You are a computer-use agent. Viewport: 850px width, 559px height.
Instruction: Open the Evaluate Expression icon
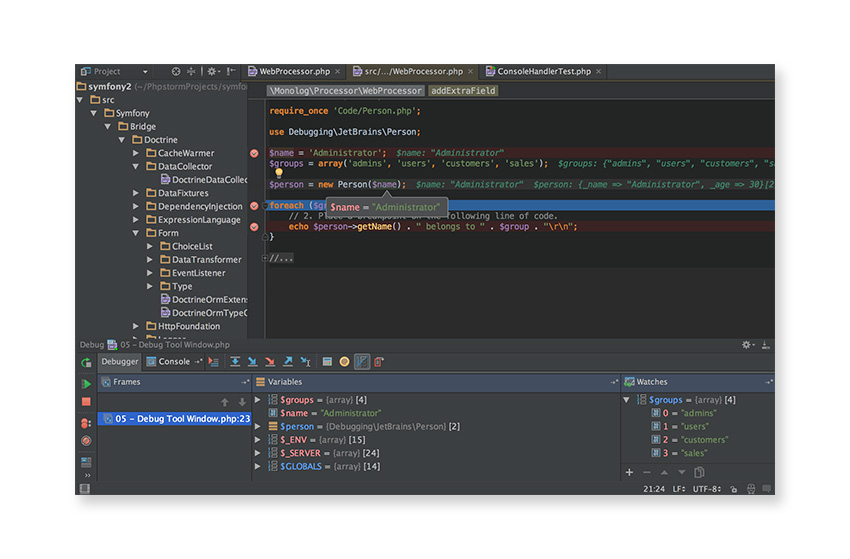pos(327,362)
